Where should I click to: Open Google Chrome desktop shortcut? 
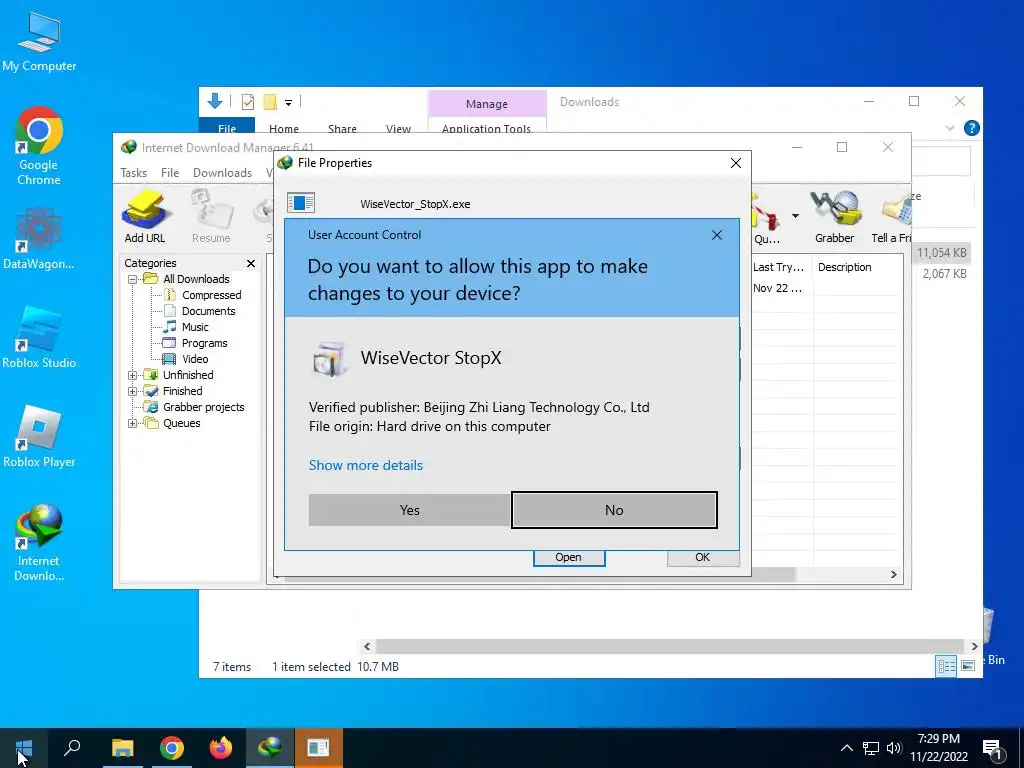(39, 146)
